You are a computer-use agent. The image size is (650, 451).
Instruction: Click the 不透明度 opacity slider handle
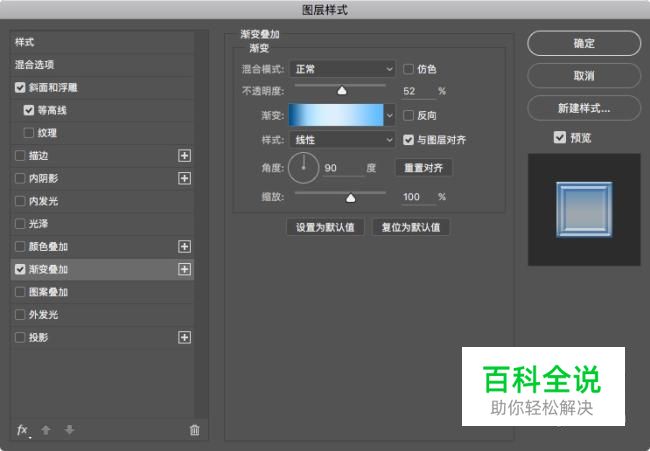[x=342, y=90]
